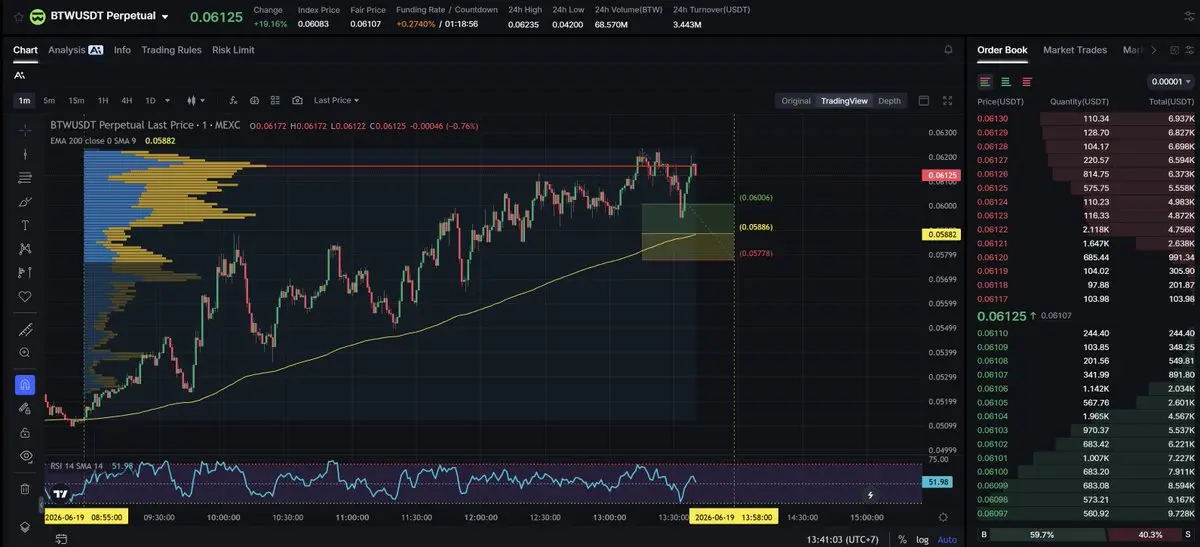This screenshot has width=1200, height=547.
Task: Select the 15m timeframe
Action: pyautogui.click(x=76, y=100)
